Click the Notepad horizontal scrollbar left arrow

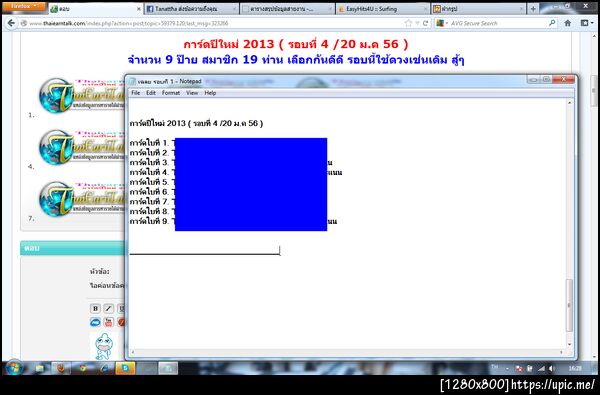(133, 352)
